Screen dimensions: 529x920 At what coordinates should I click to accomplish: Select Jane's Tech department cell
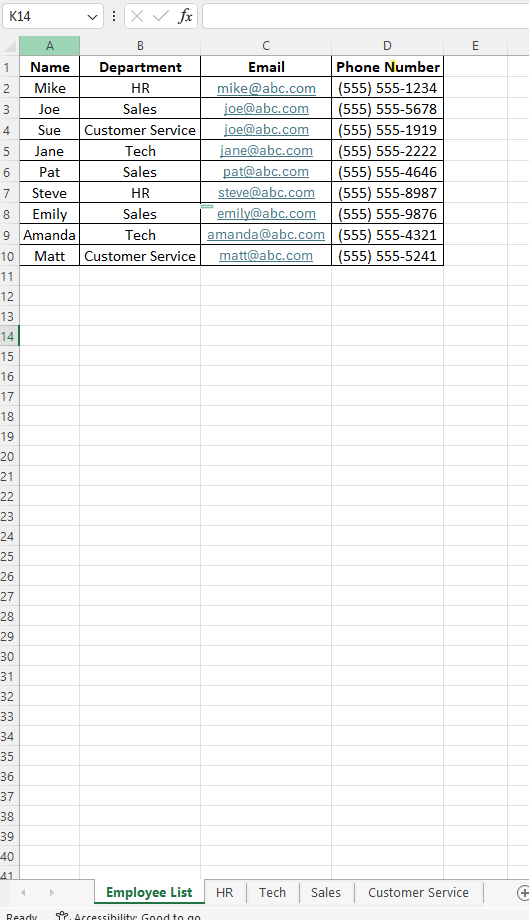(x=140, y=151)
